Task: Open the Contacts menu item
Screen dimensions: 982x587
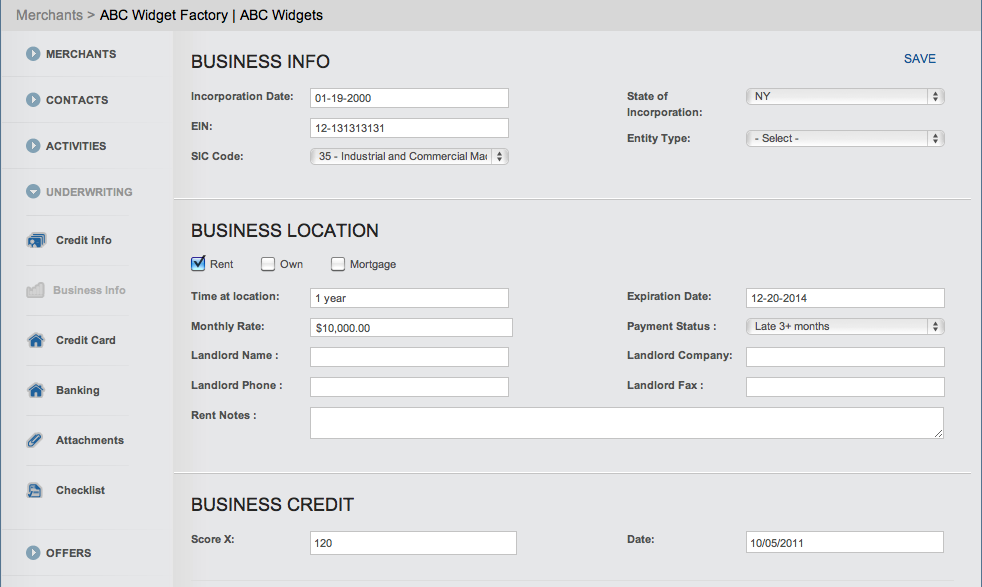Action: pos(77,100)
